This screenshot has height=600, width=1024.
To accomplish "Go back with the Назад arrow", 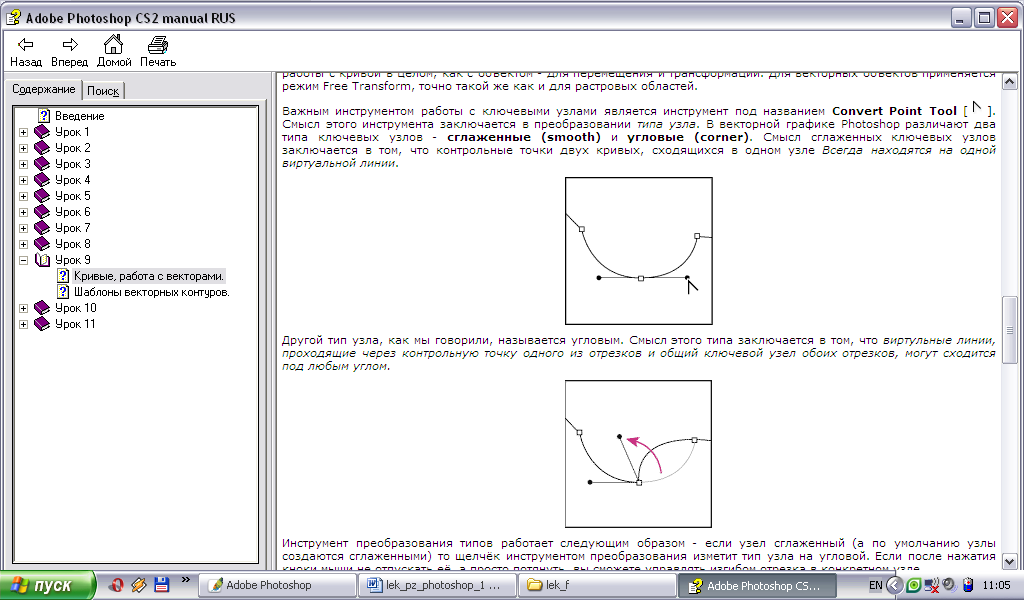I will pyautogui.click(x=25, y=52).
